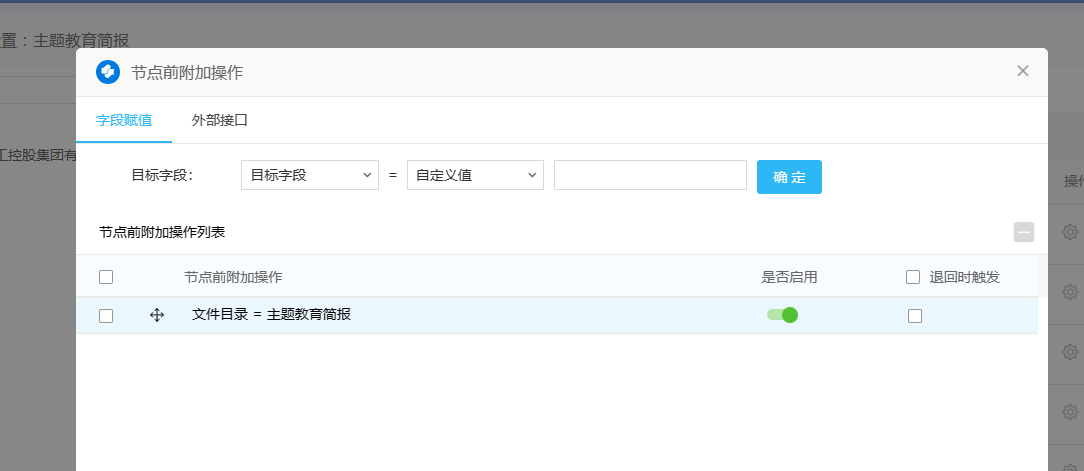Enable 退回时触发 checkbox for 文件目录 row
Screen dimensions: 1084x471
(914, 316)
